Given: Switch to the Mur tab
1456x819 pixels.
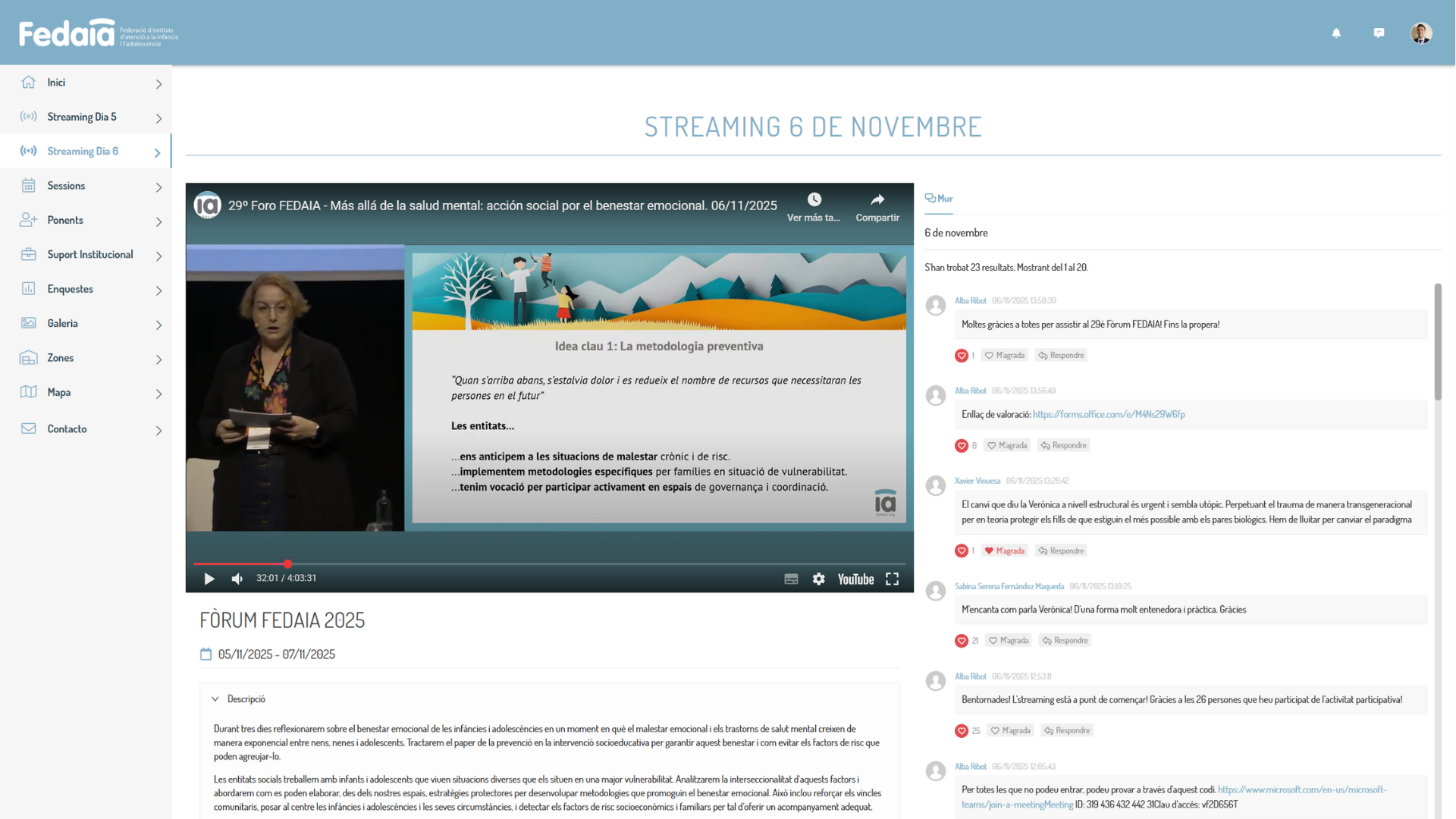Looking at the screenshot, I should [x=938, y=198].
